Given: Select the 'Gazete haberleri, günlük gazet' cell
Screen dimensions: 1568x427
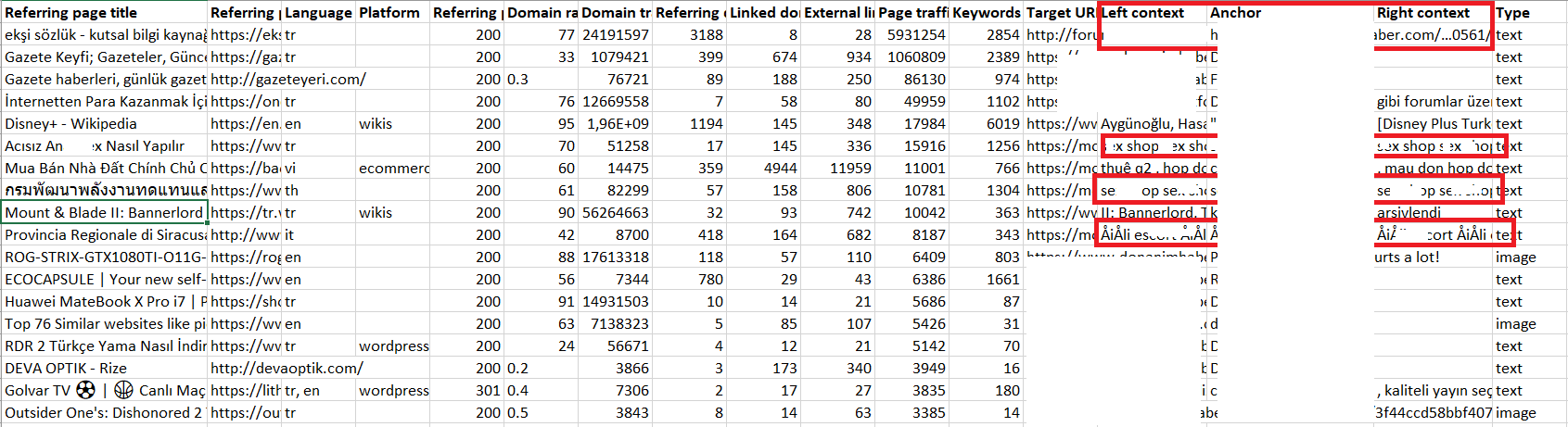Looking at the screenshot, I should 104,79.
